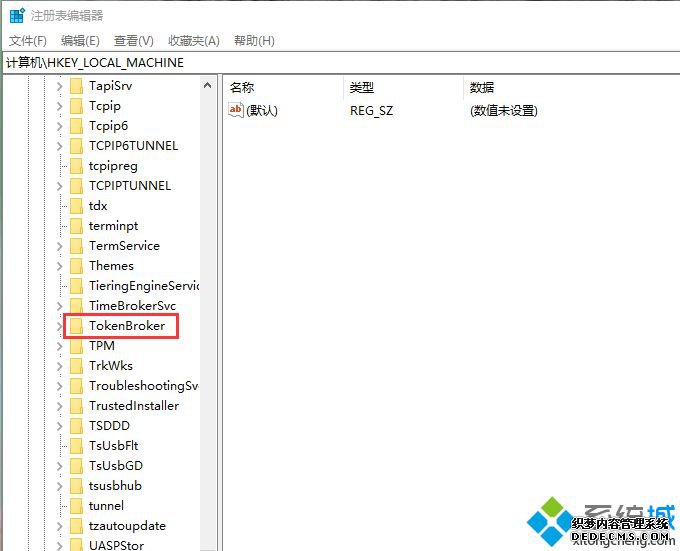Click the TermService folder icon
680x551 pixels.
[x=76, y=246]
